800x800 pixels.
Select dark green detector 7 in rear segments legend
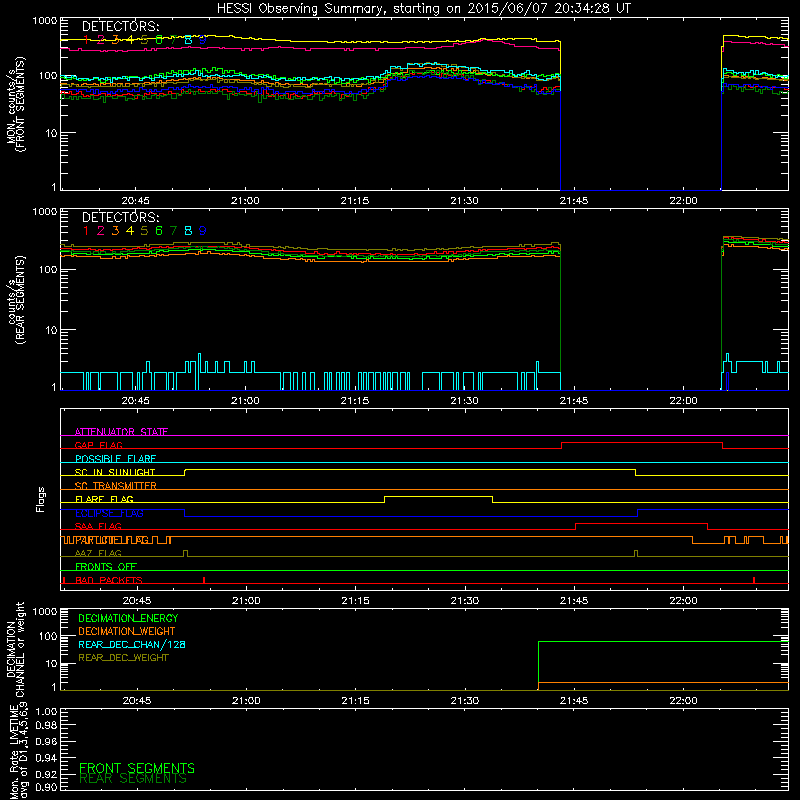coord(173,231)
